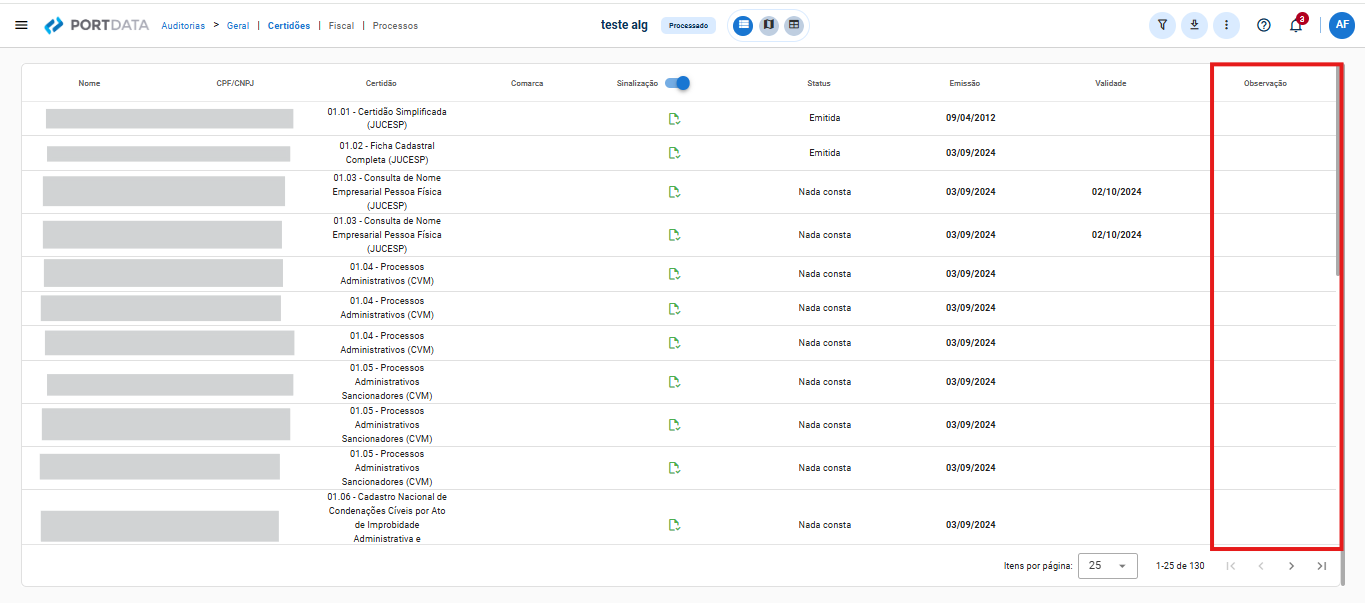Click the table's vertical scrollbar thumb
The image size is (1365, 603).
(1338, 172)
